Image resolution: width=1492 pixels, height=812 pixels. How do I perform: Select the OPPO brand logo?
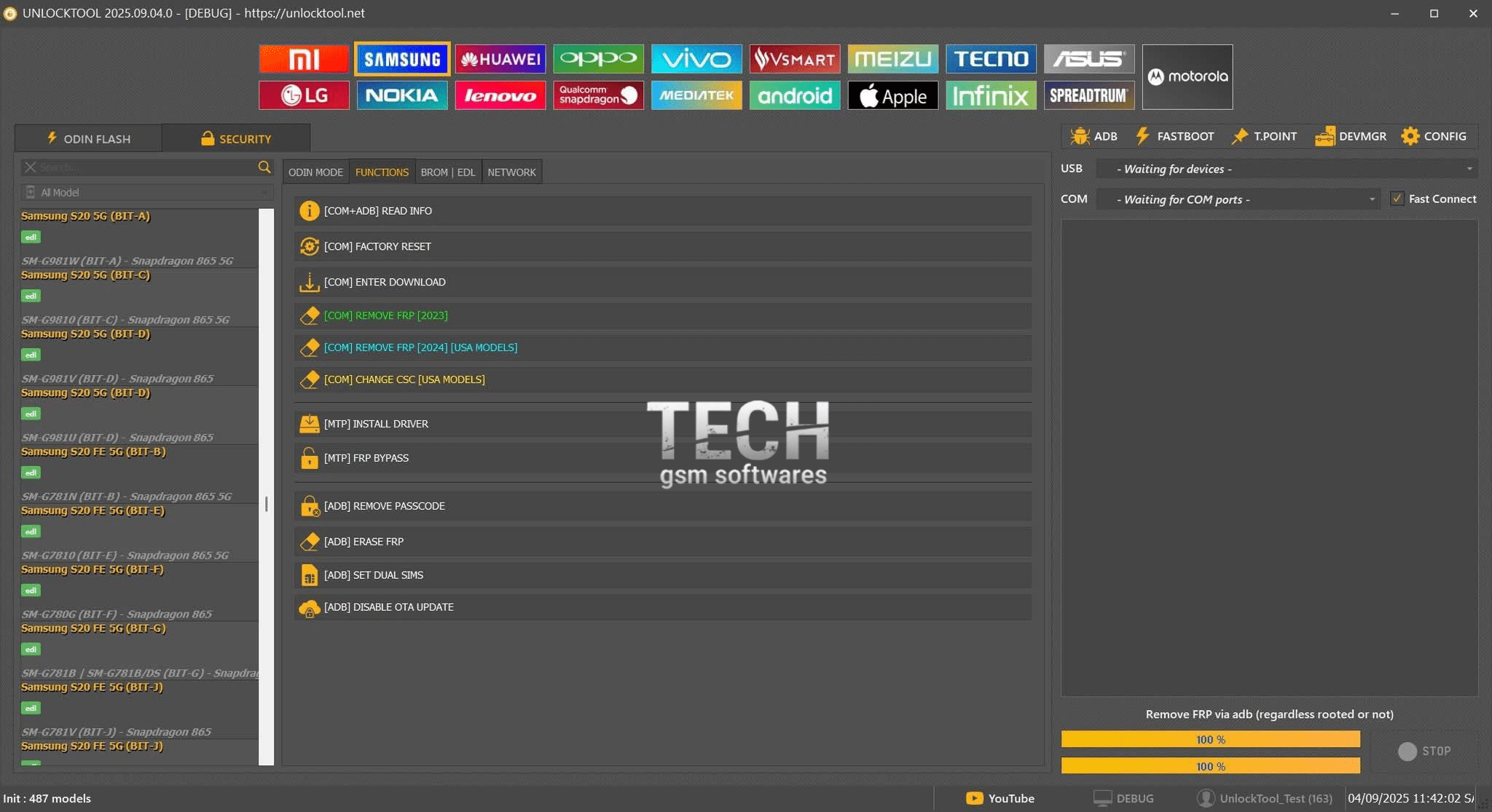(598, 59)
